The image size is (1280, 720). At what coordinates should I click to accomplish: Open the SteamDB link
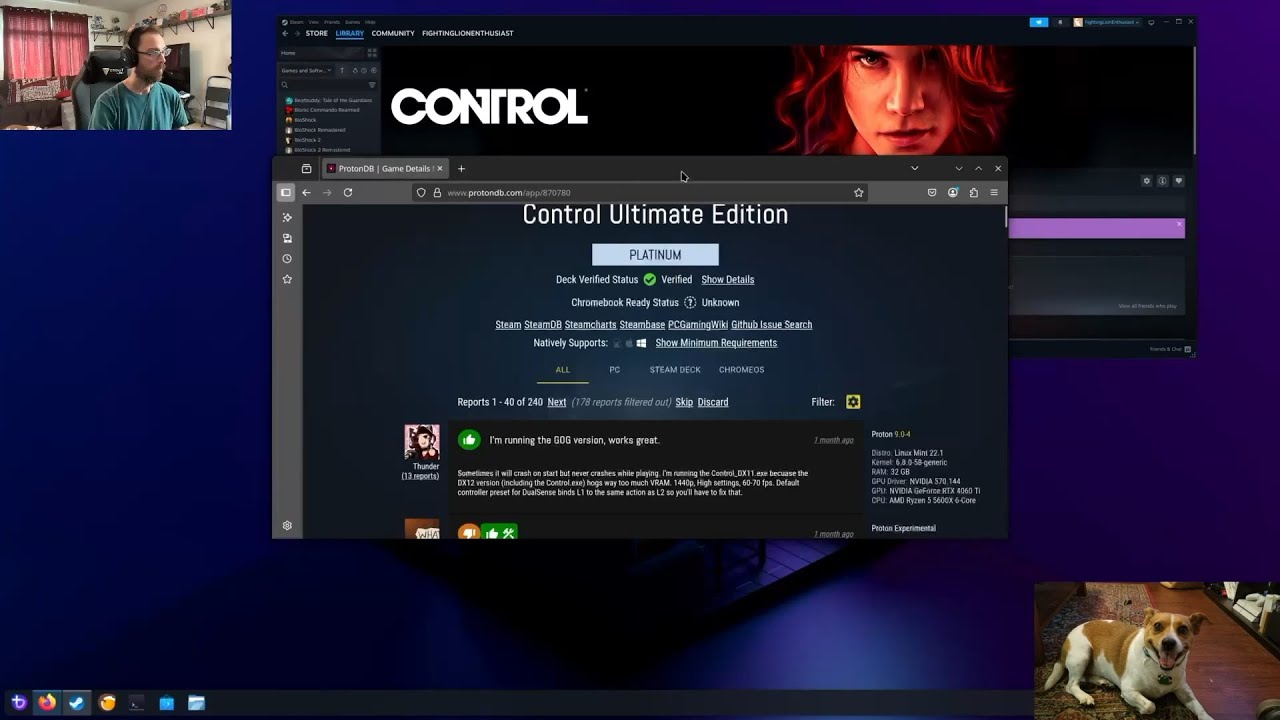(543, 324)
